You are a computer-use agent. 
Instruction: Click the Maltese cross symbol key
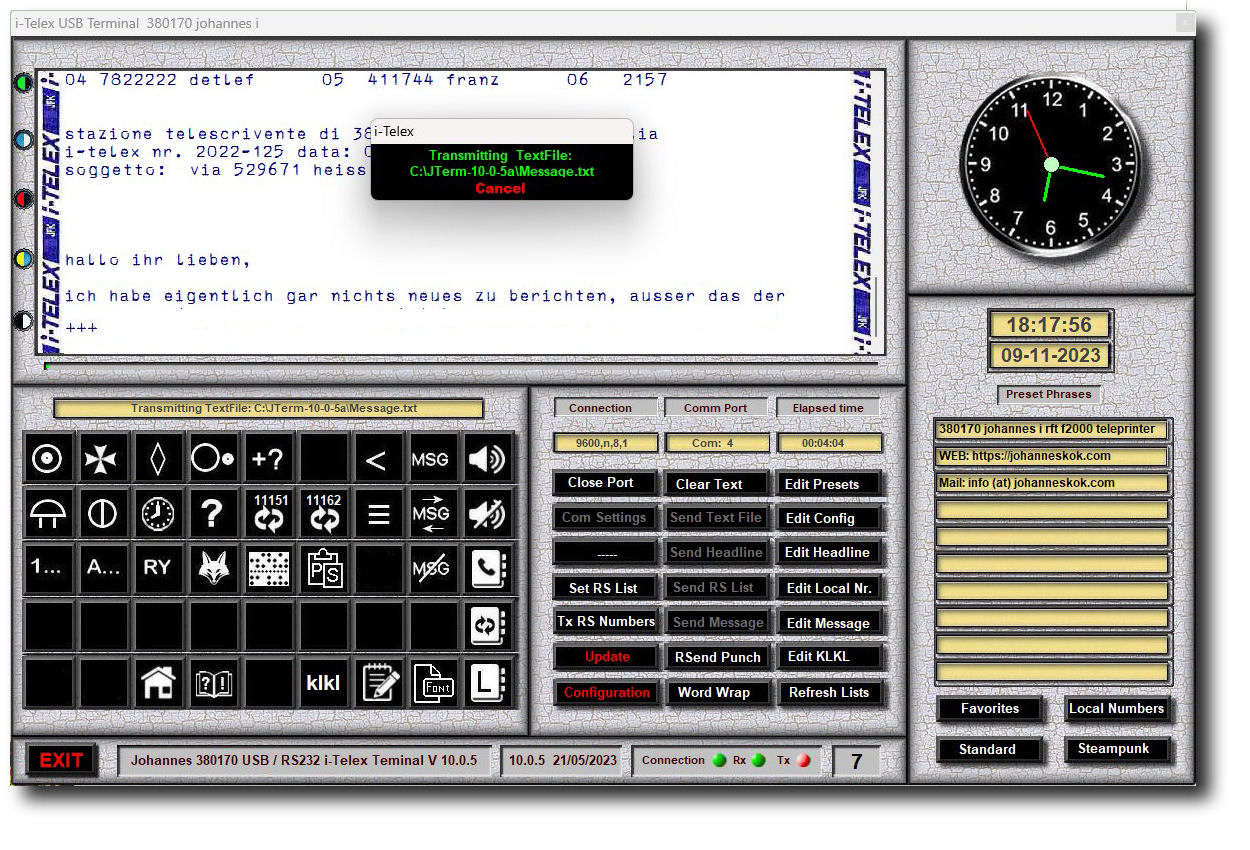[103, 459]
